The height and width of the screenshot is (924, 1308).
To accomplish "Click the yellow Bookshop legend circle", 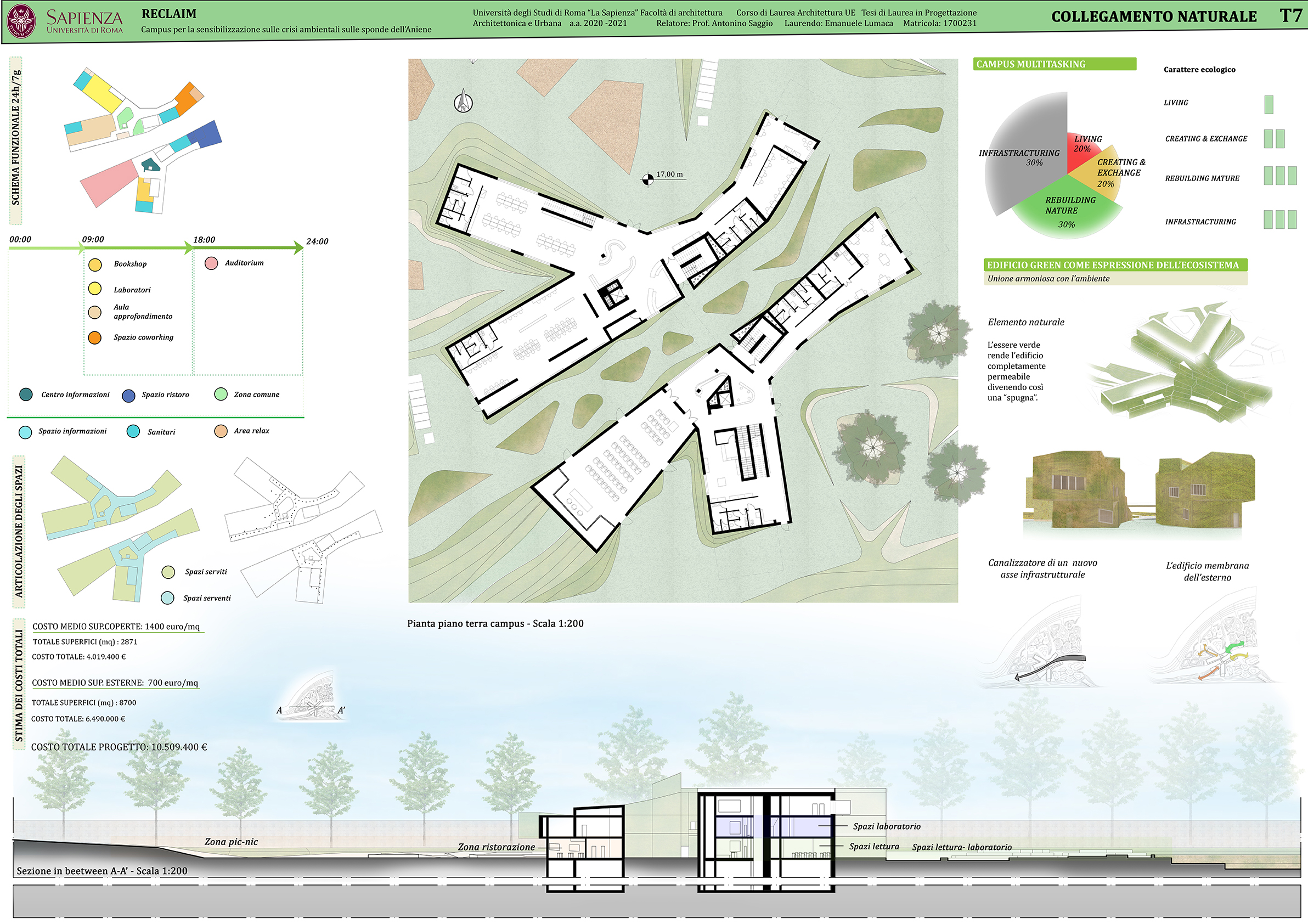I will (95, 264).
